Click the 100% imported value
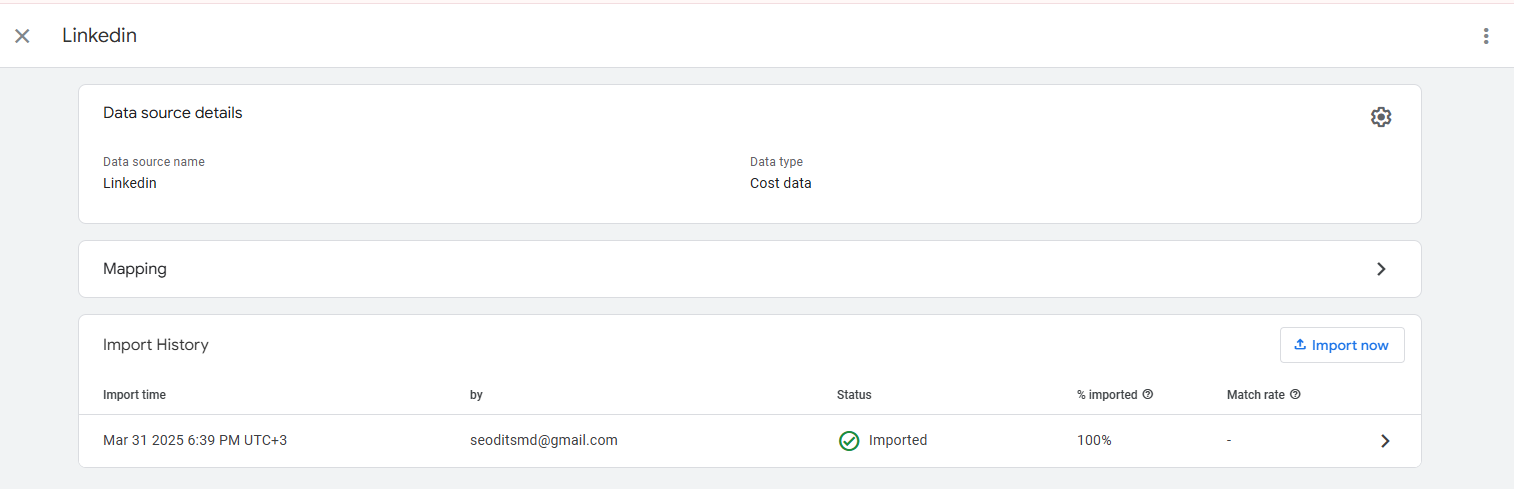Image resolution: width=1514 pixels, height=489 pixels. (x=1094, y=440)
